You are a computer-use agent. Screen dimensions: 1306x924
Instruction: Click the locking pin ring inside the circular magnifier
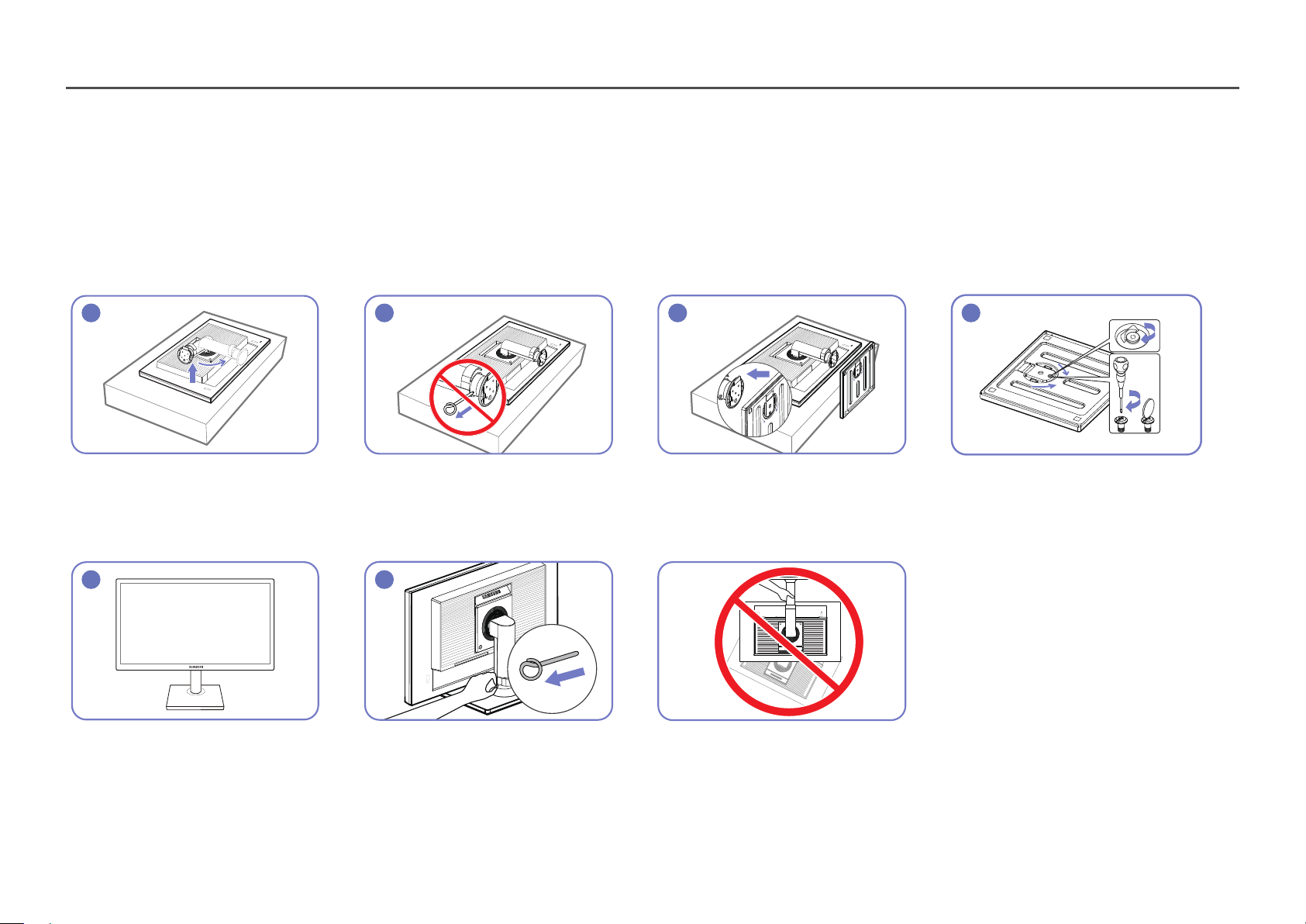click(x=530, y=670)
